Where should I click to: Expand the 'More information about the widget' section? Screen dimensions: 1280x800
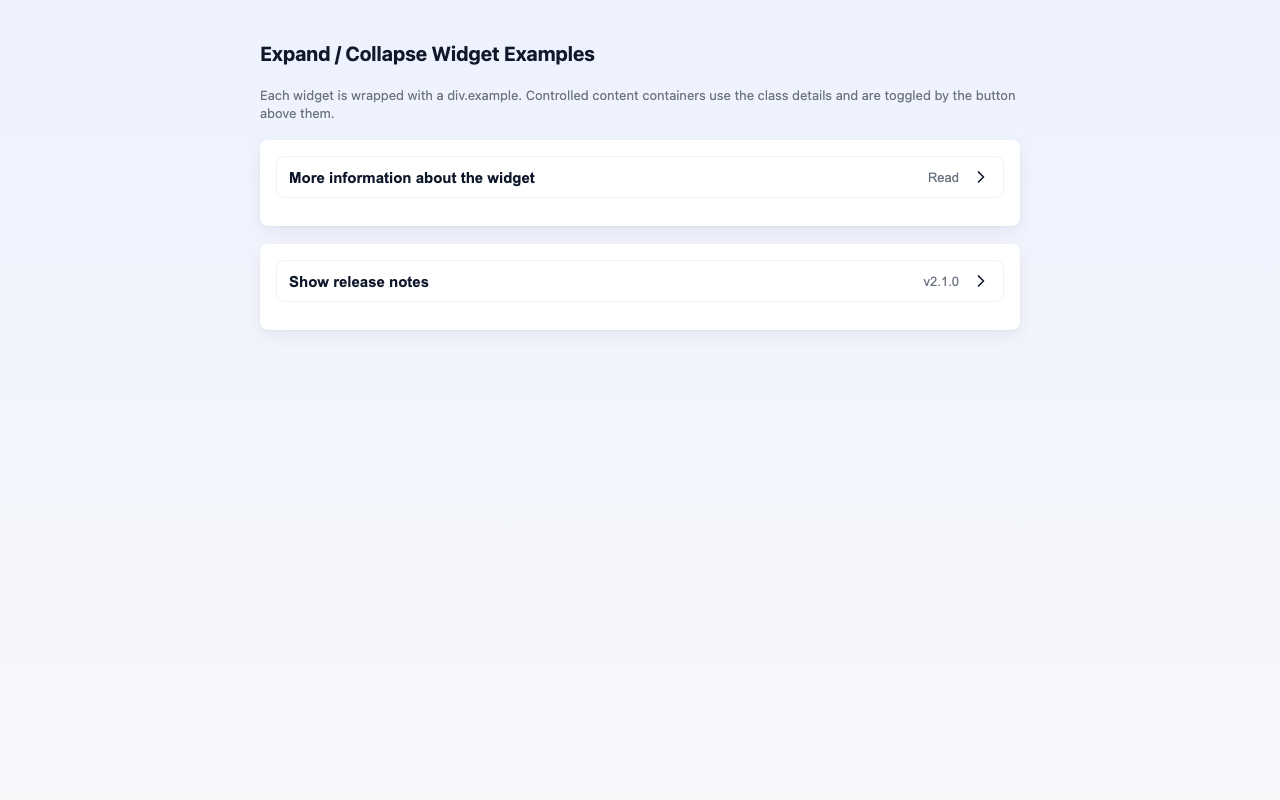(640, 177)
